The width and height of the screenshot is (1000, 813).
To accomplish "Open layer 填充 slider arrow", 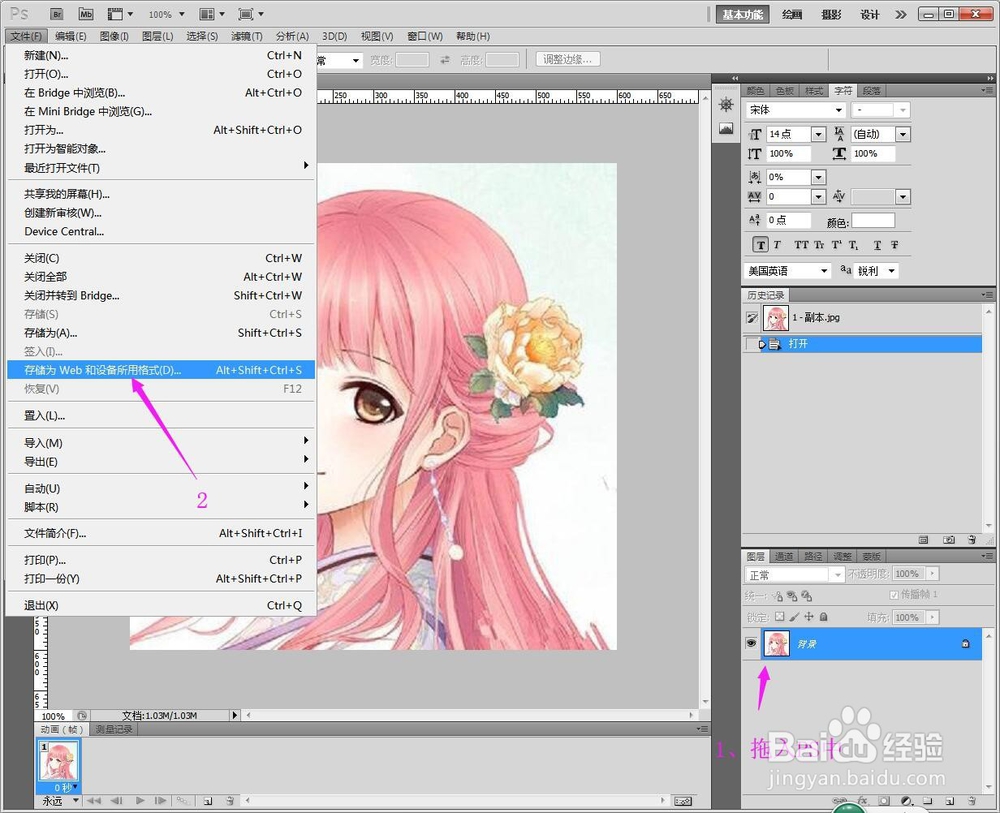I will click(932, 617).
